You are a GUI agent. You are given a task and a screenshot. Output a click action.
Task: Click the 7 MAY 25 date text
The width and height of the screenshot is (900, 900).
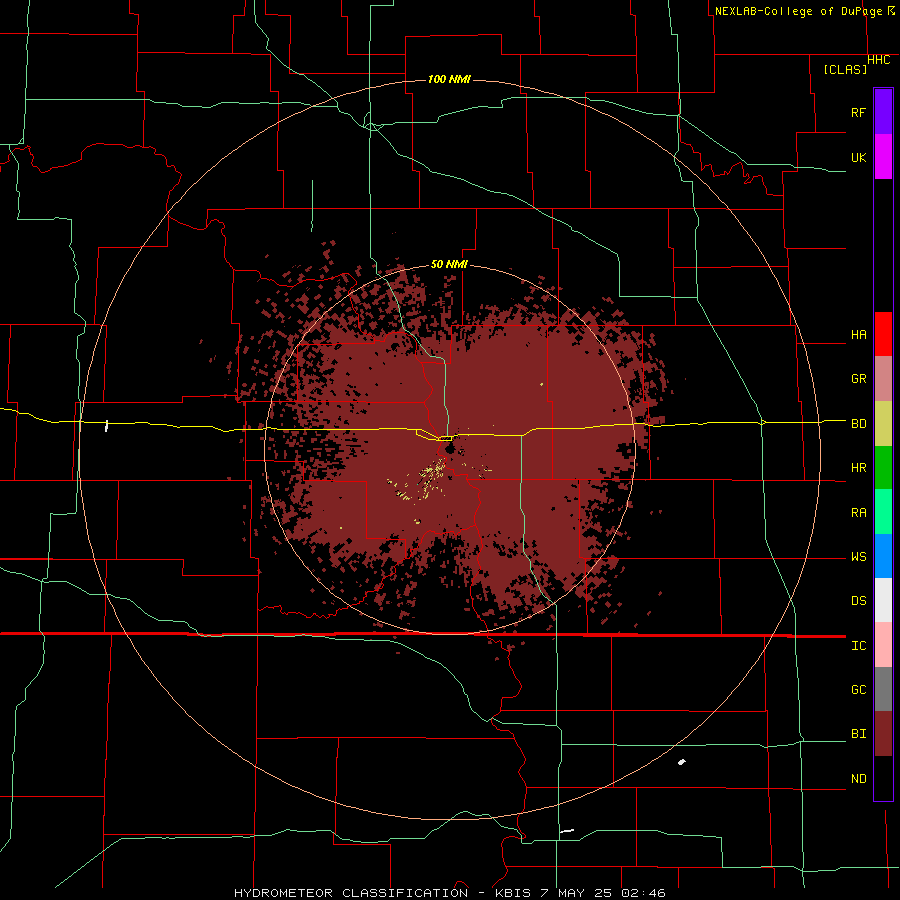click(x=578, y=893)
